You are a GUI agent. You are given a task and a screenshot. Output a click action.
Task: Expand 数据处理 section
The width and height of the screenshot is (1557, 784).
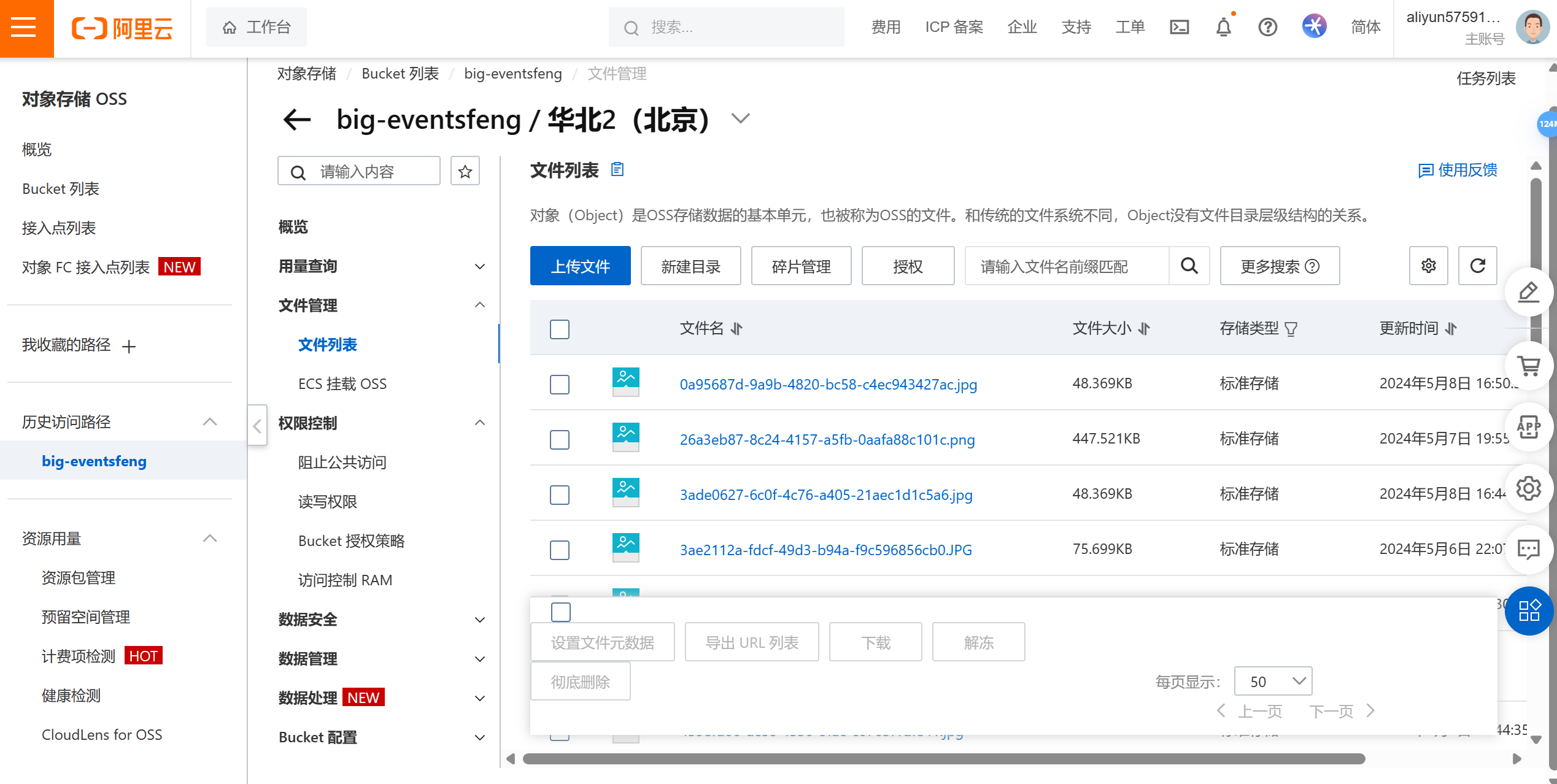[x=480, y=698]
